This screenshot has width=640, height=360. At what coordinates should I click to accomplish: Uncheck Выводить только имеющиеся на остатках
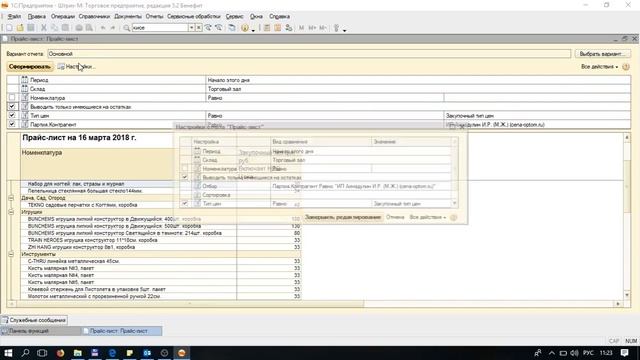click(12, 106)
